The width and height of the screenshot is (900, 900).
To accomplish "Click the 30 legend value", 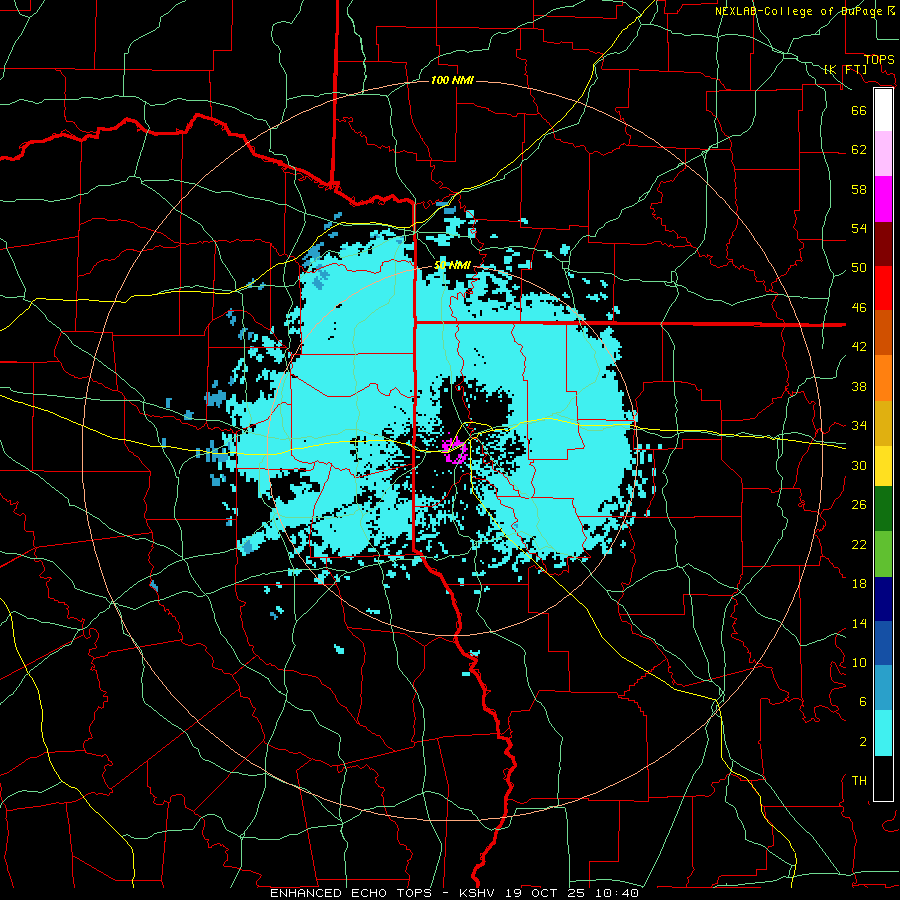I will click(859, 465).
